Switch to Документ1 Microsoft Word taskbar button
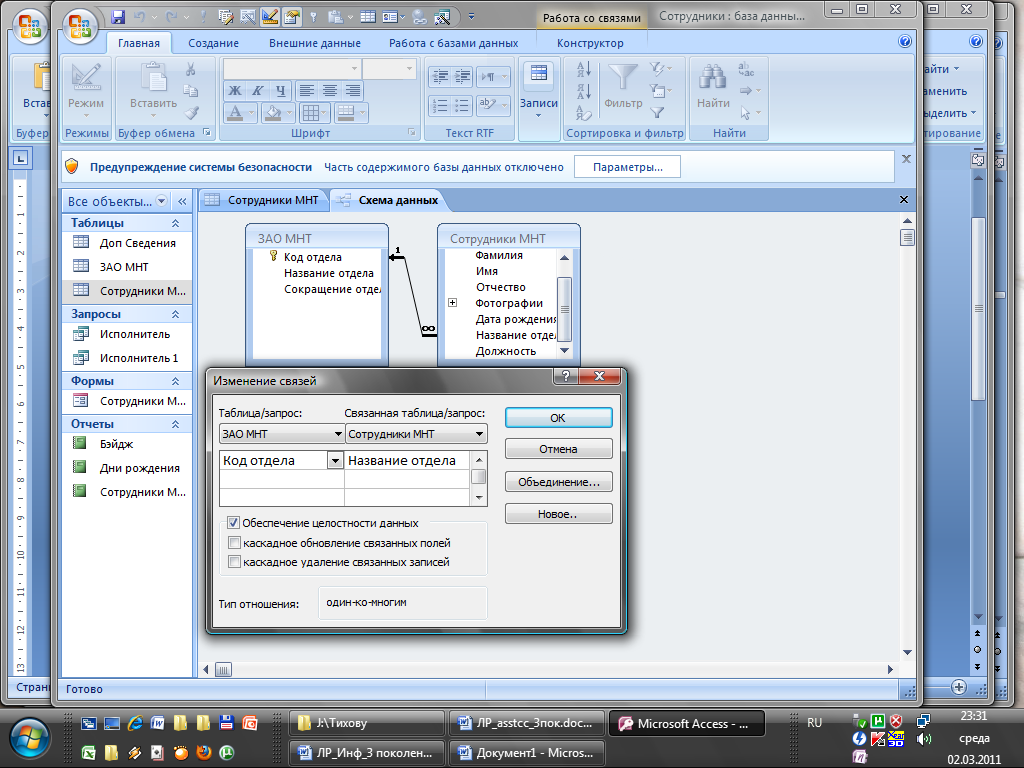 526,752
